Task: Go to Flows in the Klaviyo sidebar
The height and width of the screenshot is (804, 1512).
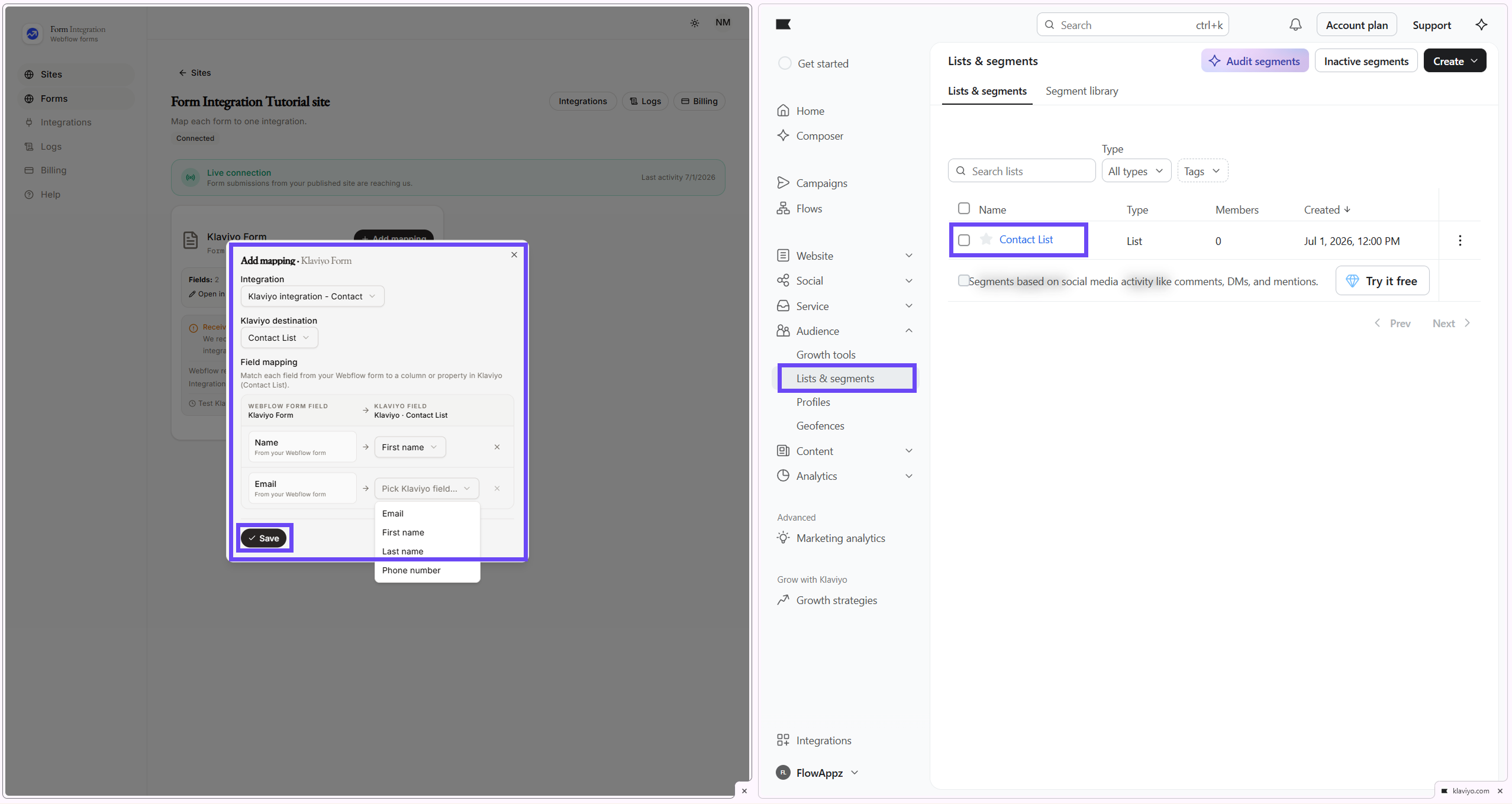Action: point(799,208)
